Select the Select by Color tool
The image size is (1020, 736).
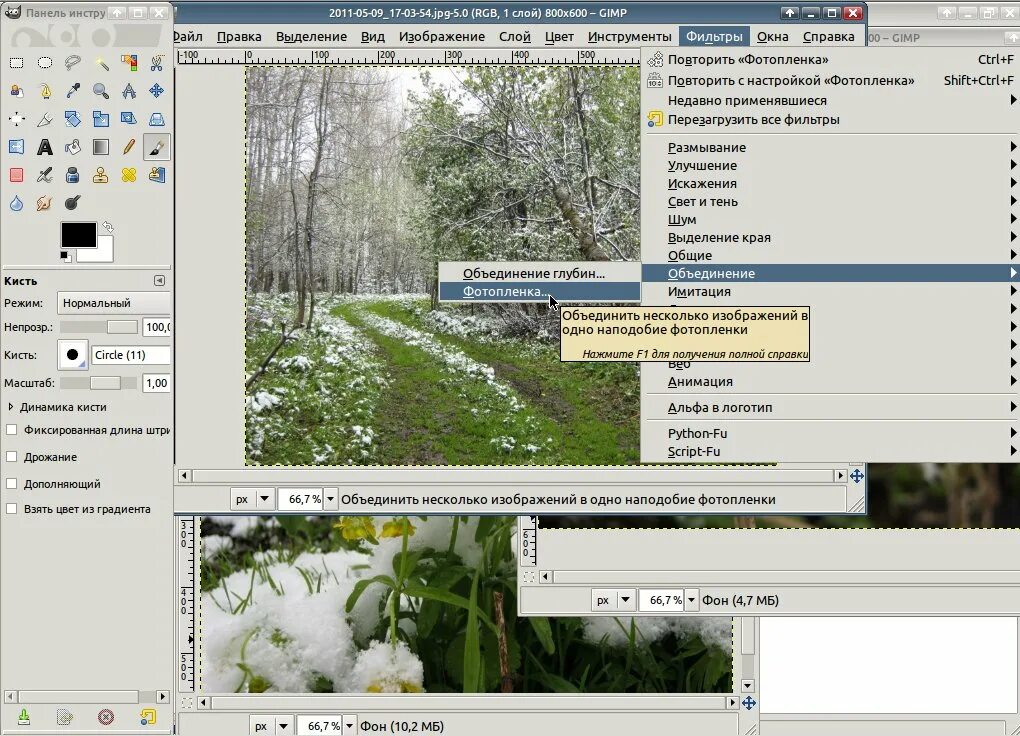pyautogui.click(x=129, y=63)
